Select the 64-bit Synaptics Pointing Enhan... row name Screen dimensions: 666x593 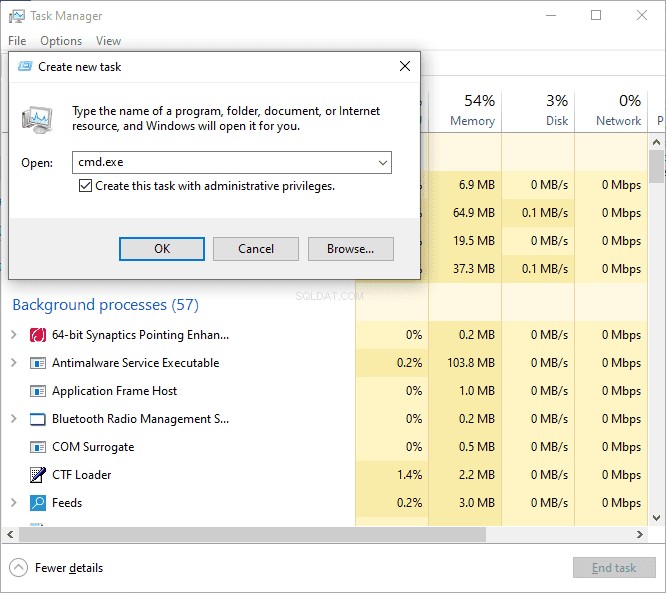click(x=141, y=335)
